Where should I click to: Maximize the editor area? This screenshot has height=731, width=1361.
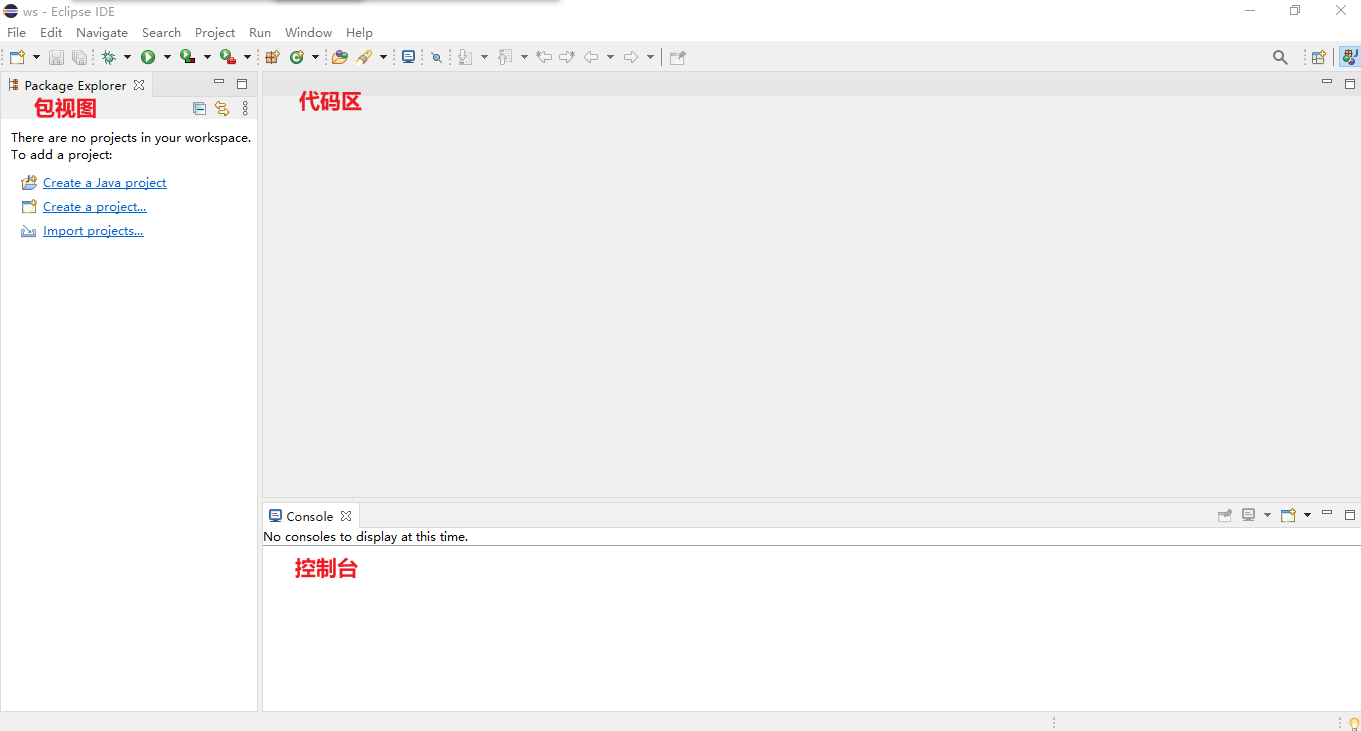pos(1350,84)
